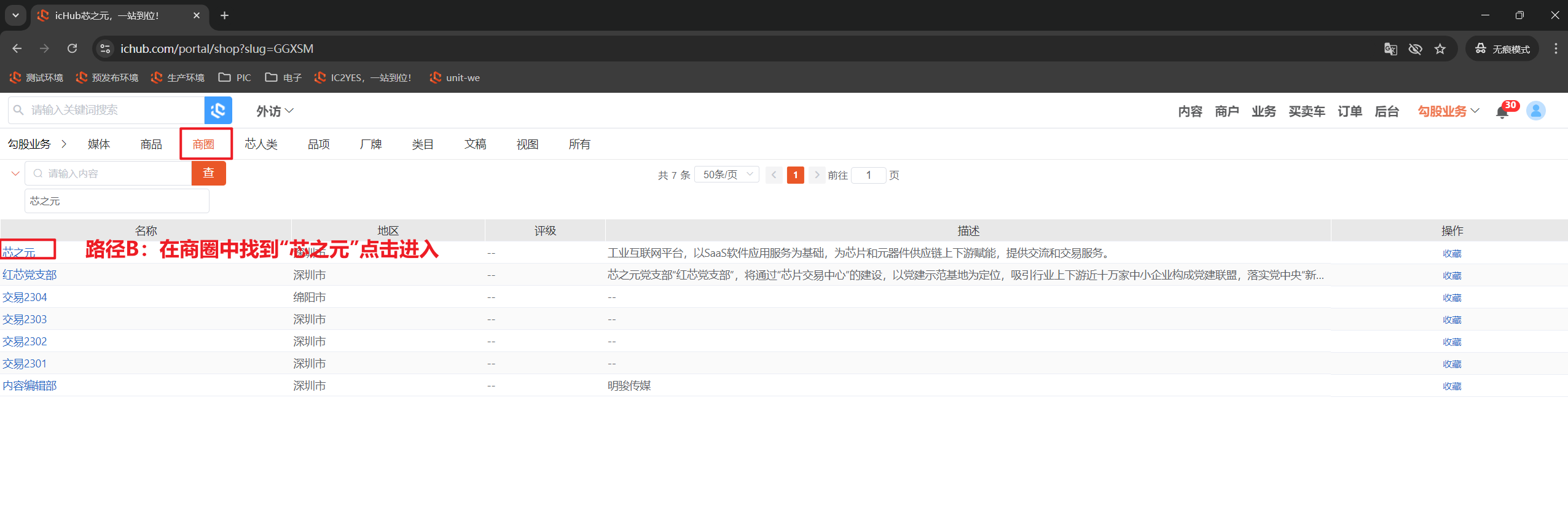Viewport: 1568px width, 529px height.
Task: Click the tracking protection eye icon
Action: [1415, 49]
